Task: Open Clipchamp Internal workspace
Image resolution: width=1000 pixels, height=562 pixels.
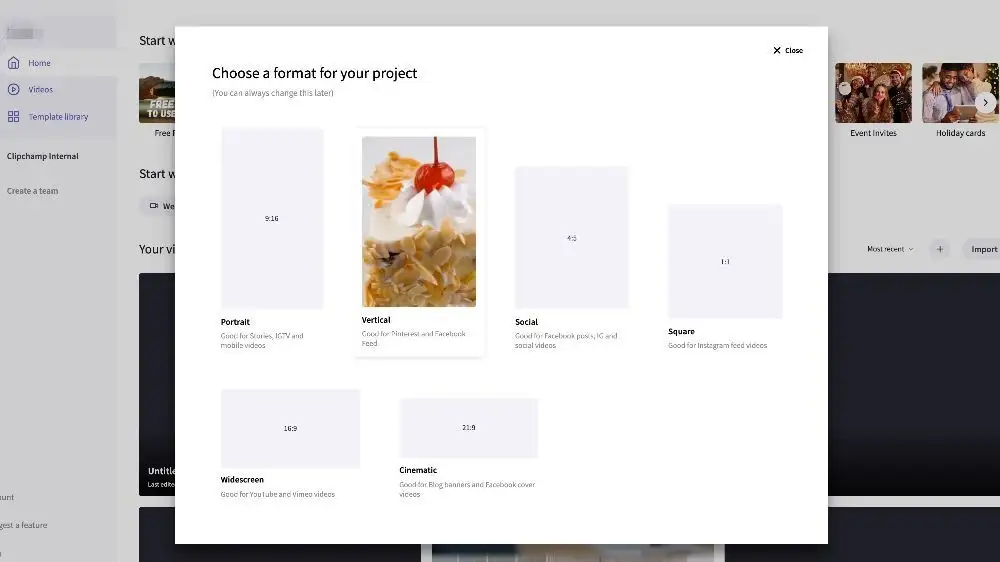Action: pos(43,156)
